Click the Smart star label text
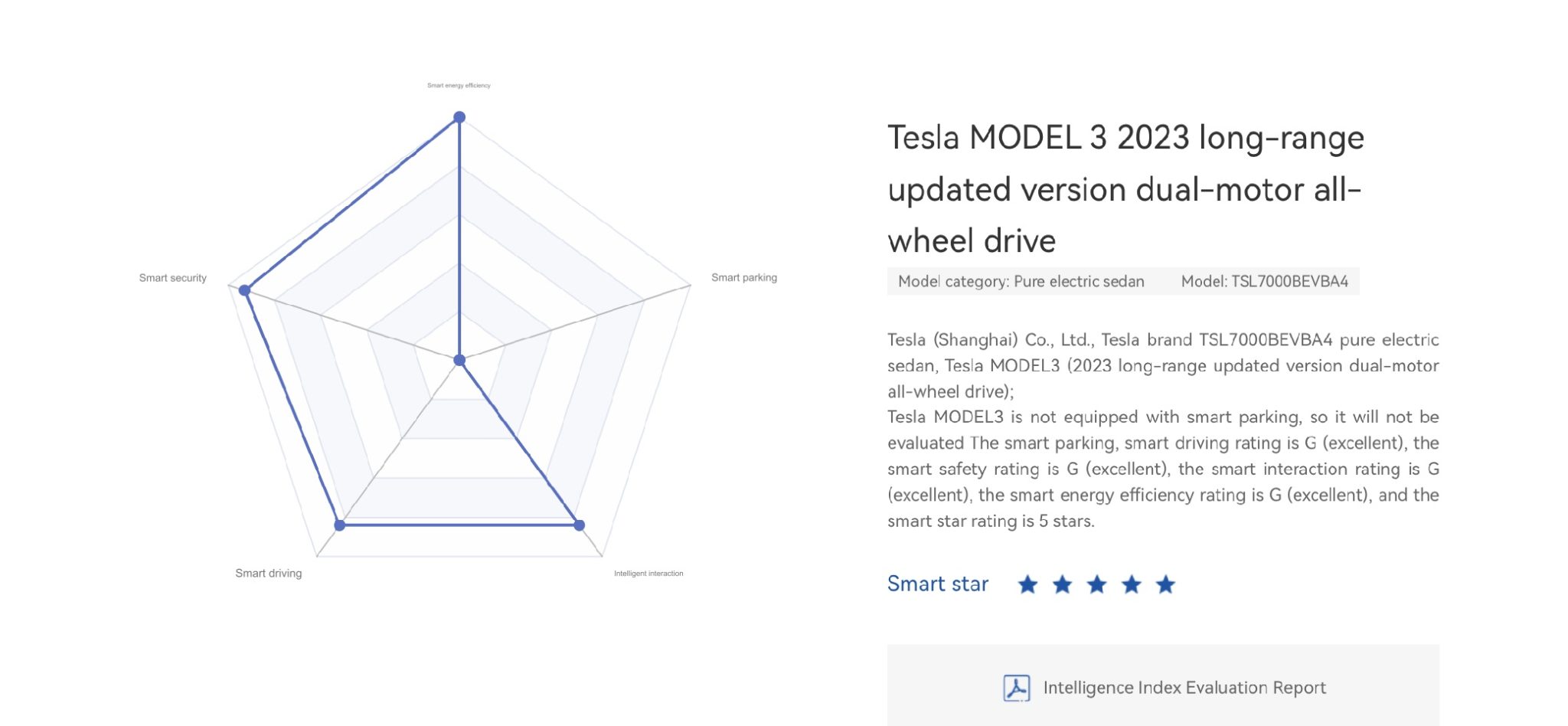 [938, 584]
